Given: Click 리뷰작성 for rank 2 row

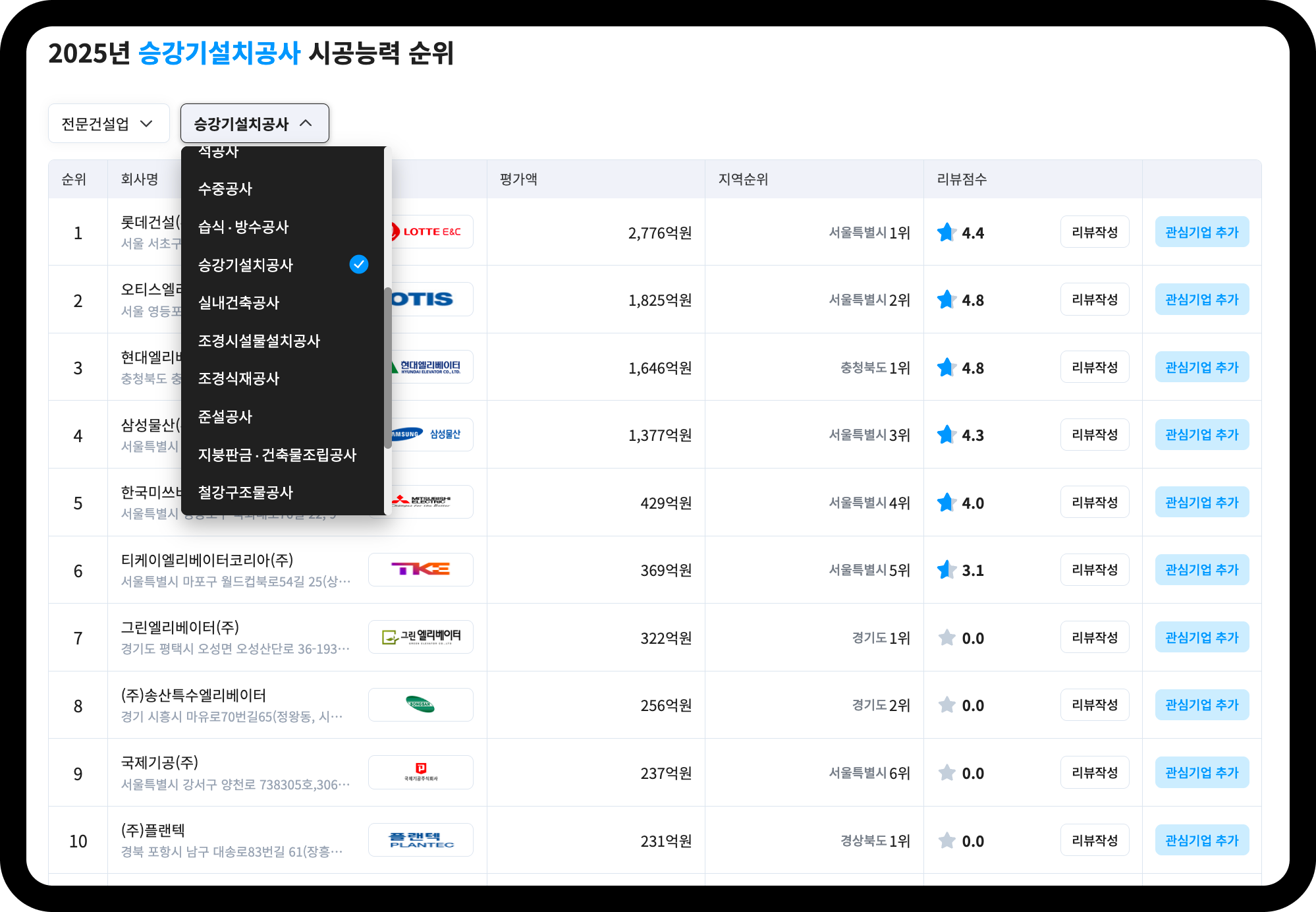Looking at the screenshot, I should 1095,299.
